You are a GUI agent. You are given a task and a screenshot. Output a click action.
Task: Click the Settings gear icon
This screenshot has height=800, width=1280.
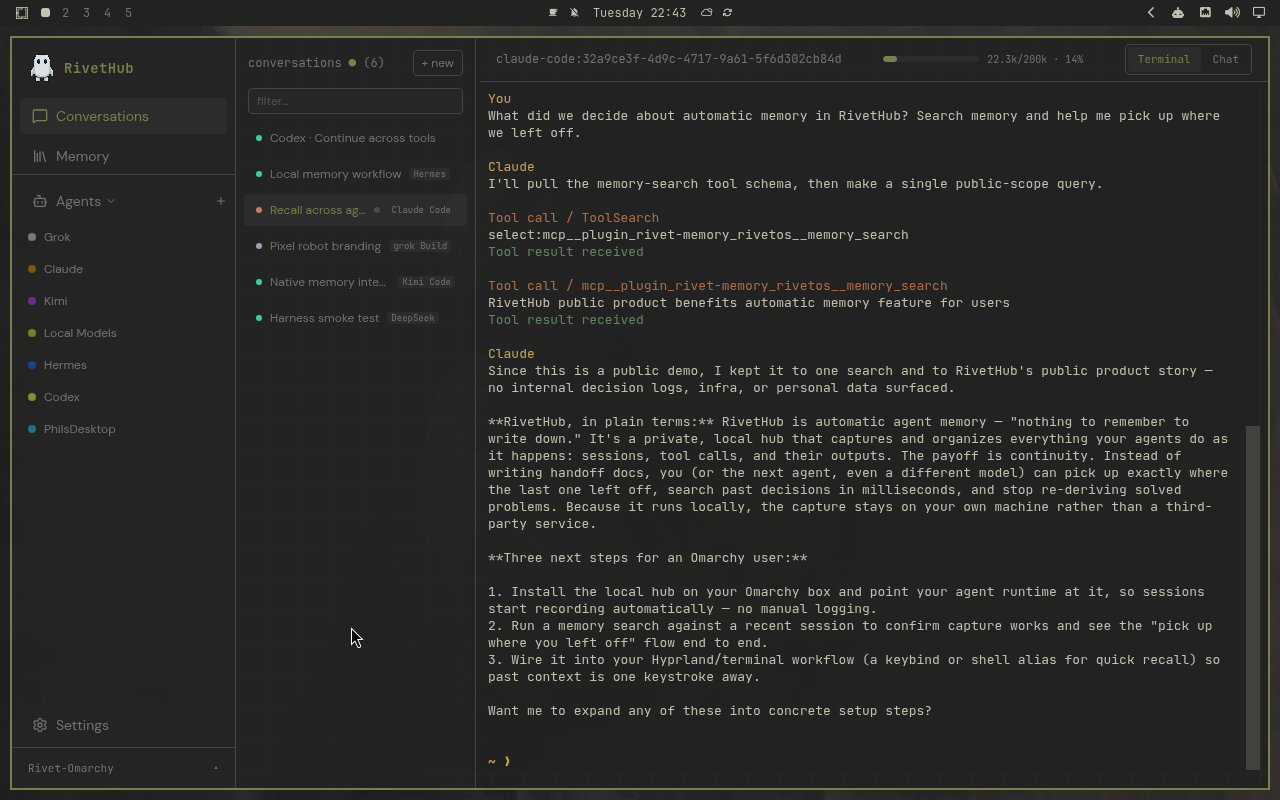40,725
